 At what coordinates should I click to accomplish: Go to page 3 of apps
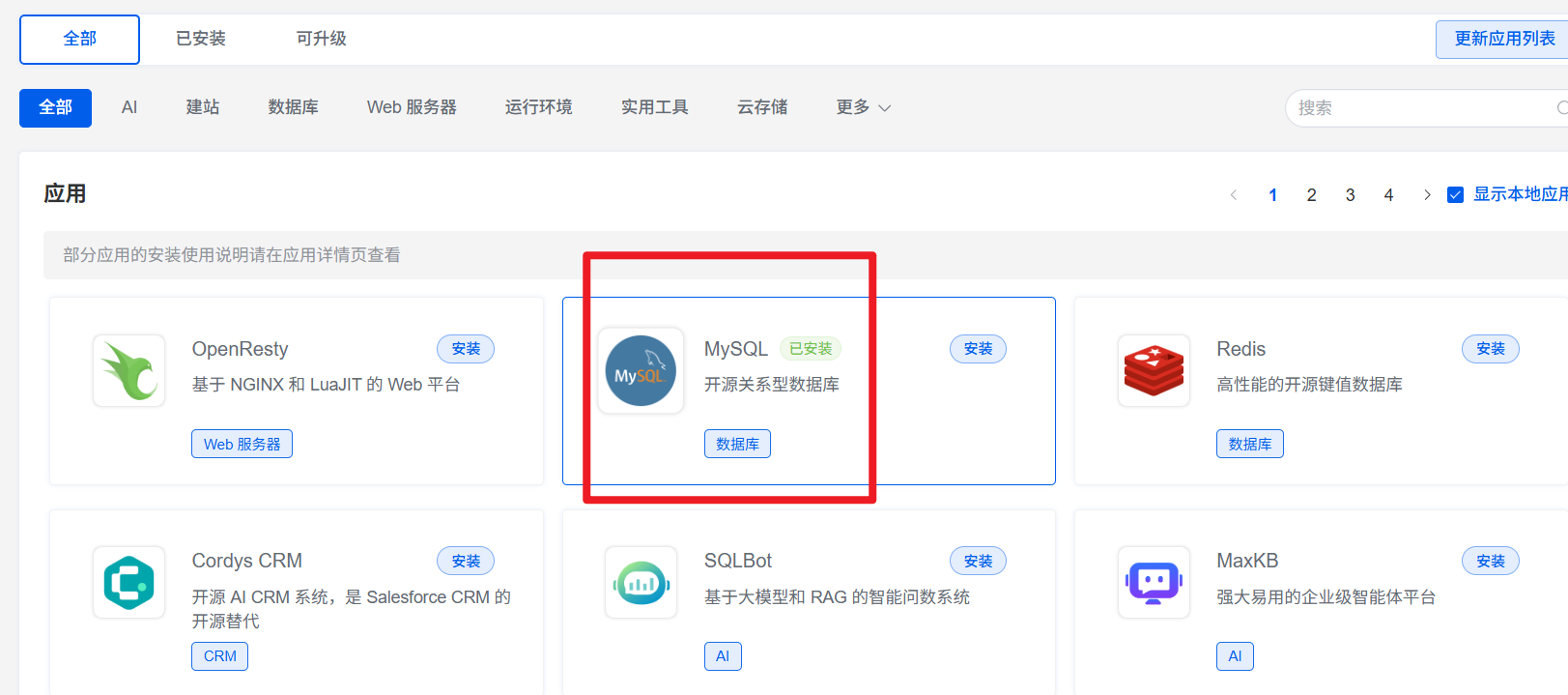(1350, 195)
